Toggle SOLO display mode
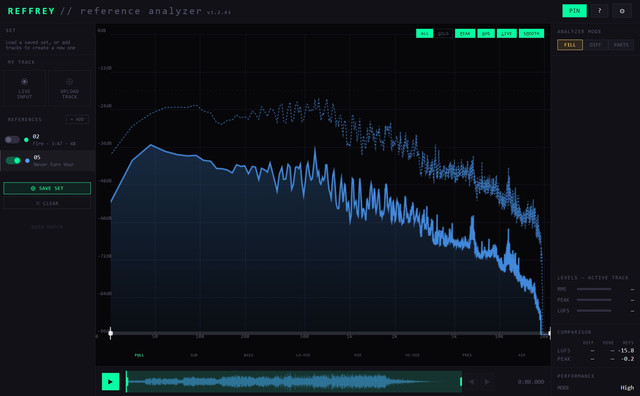The height and width of the screenshot is (396, 640). tap(443, 33)
